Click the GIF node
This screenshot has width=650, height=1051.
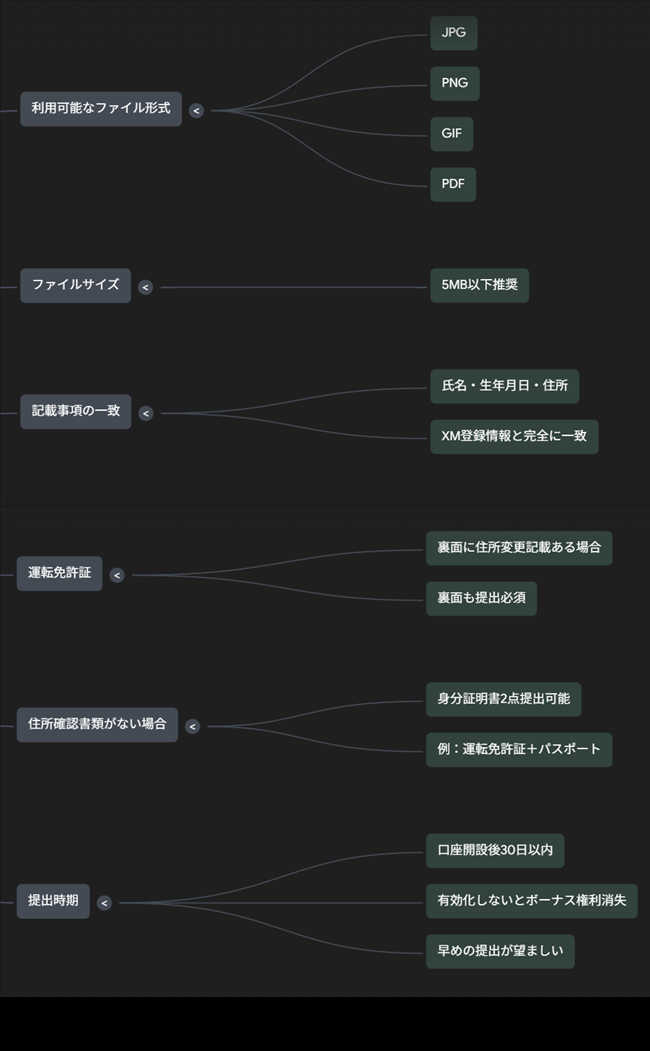coord(451,134)
